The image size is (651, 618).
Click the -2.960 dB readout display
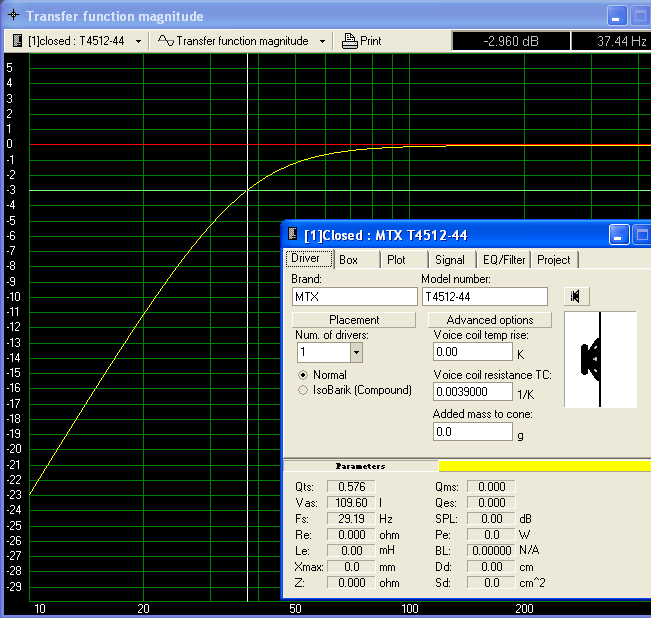(511, 41)
